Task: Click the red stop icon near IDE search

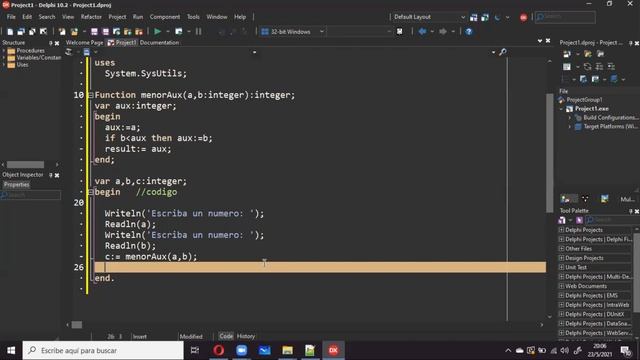Action: click(x=523, y=17)
